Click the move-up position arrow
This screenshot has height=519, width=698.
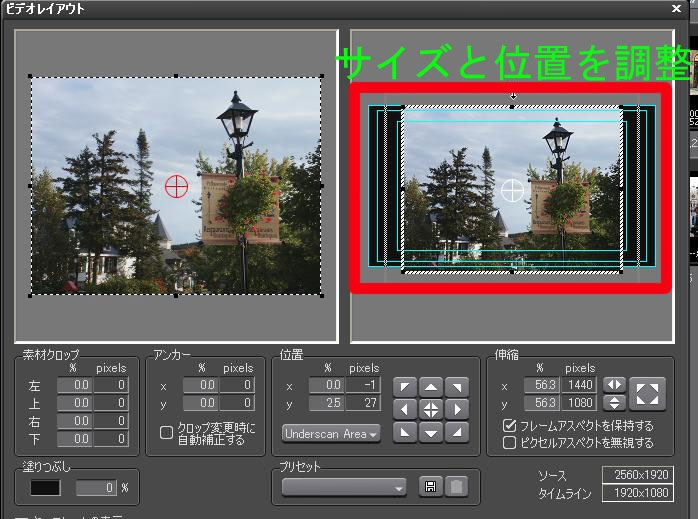pos(430,387)
